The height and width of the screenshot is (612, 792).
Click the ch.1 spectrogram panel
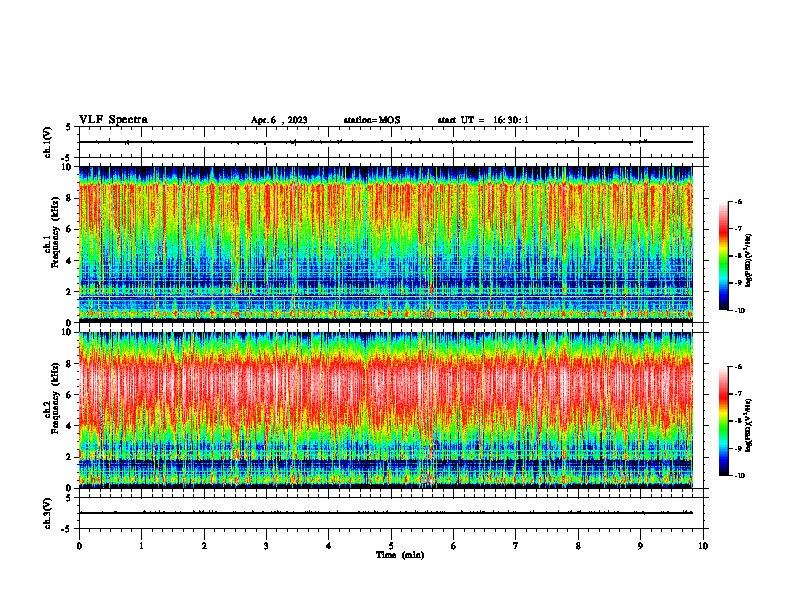coord(386,244)
